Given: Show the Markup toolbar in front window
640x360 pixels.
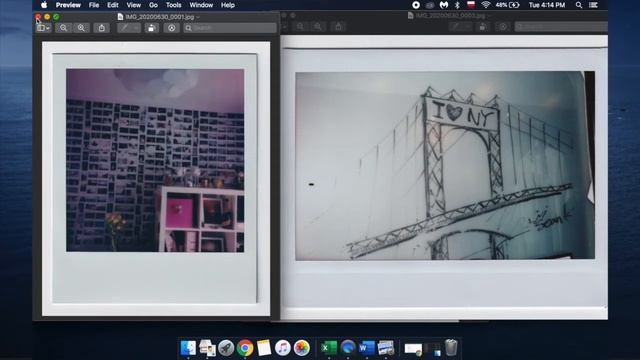Looking at the screenshot, I should (171, 28).
